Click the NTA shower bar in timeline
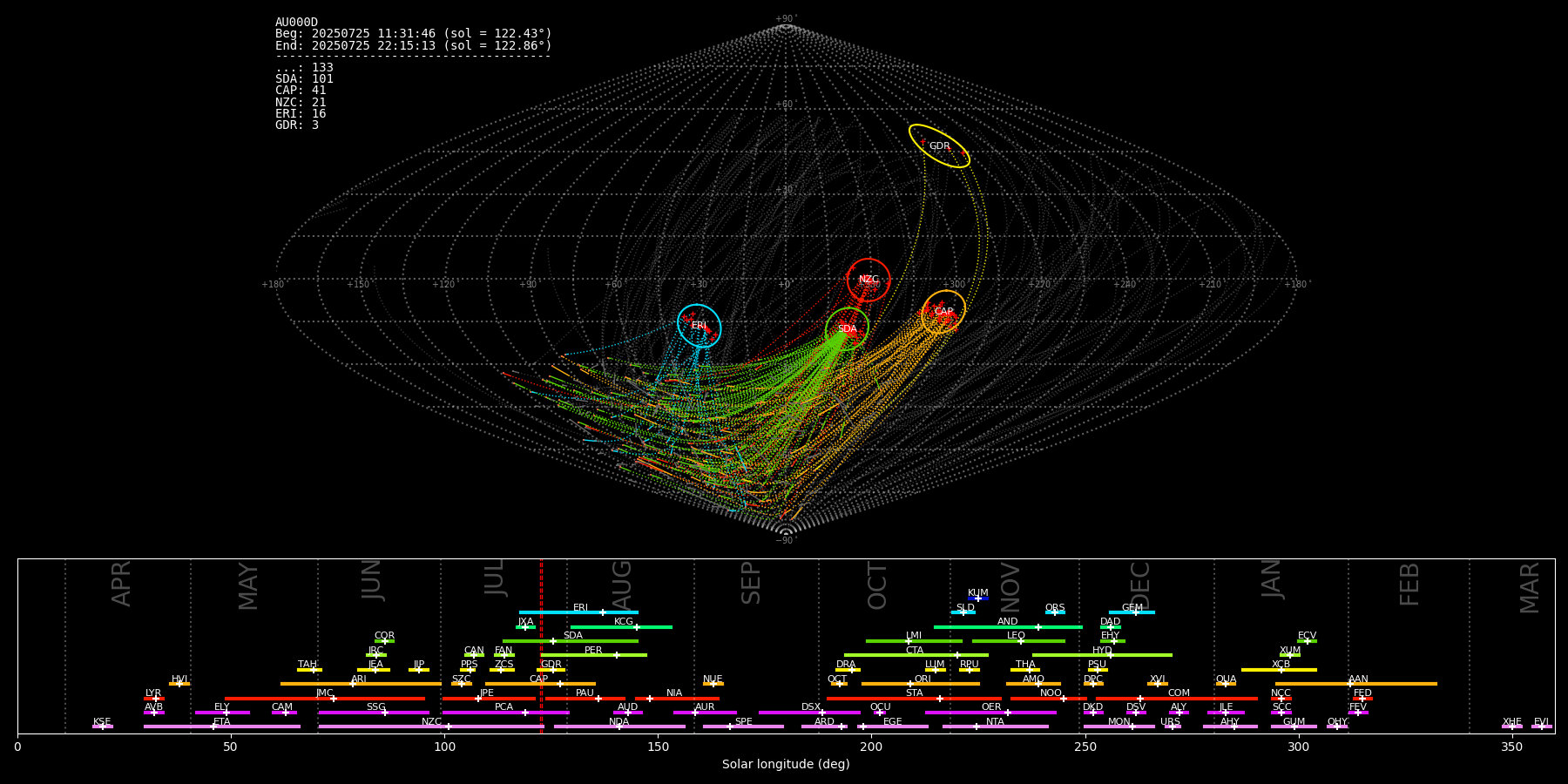 pyautogui.click(x=995, y=727)
